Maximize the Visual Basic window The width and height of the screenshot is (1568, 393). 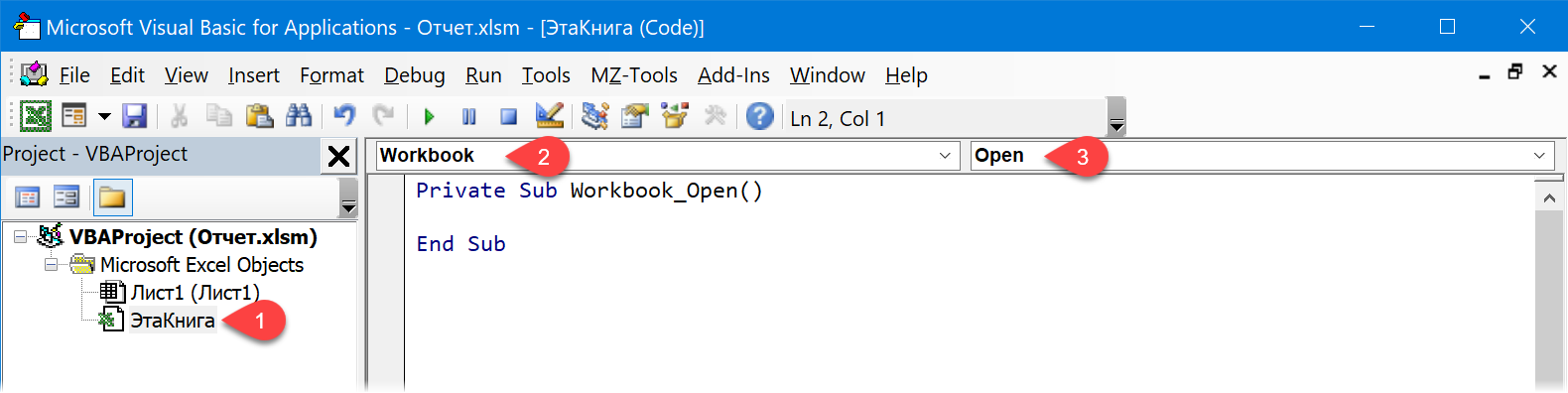[1448, 27]
